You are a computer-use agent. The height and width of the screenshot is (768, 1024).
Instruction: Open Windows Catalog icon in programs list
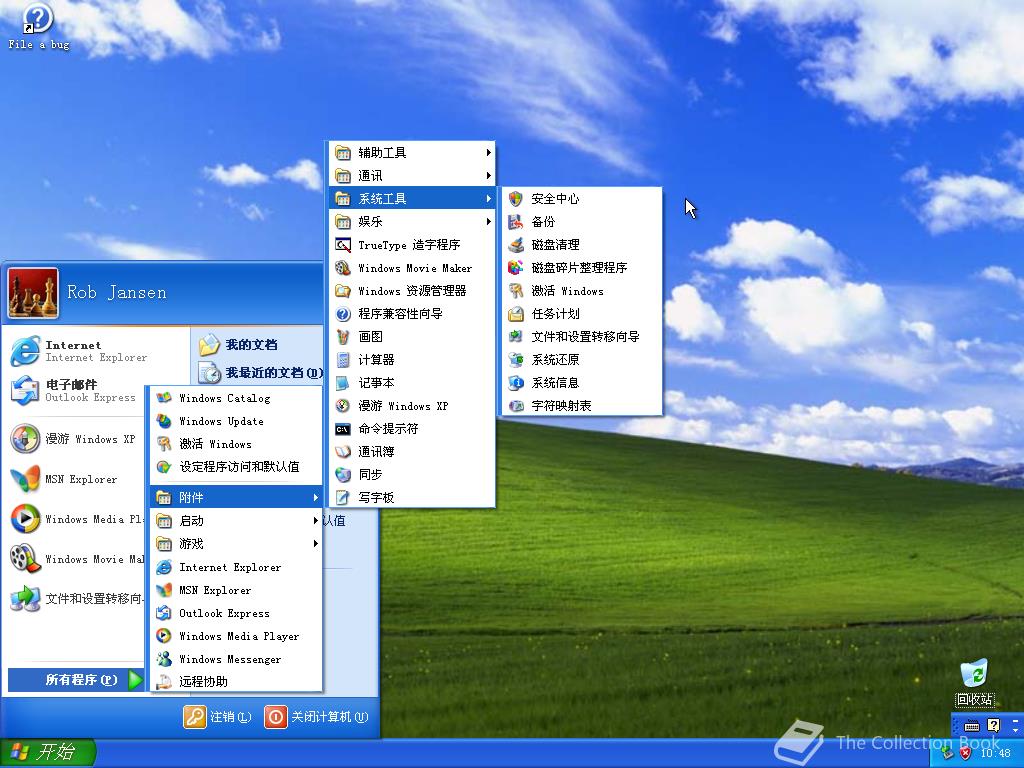(x=164, y=398)
